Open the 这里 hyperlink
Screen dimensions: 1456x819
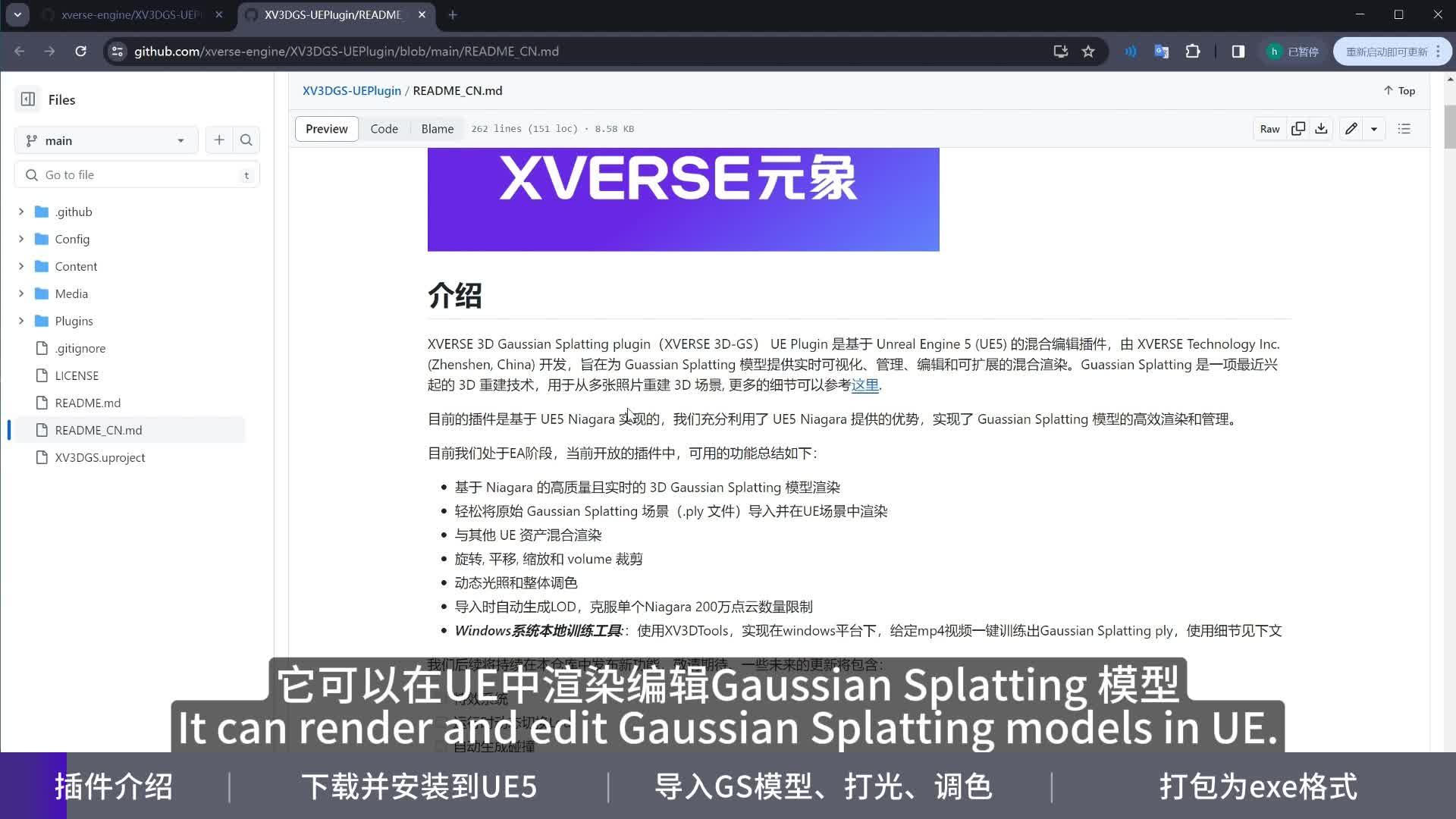pos(864,385)
